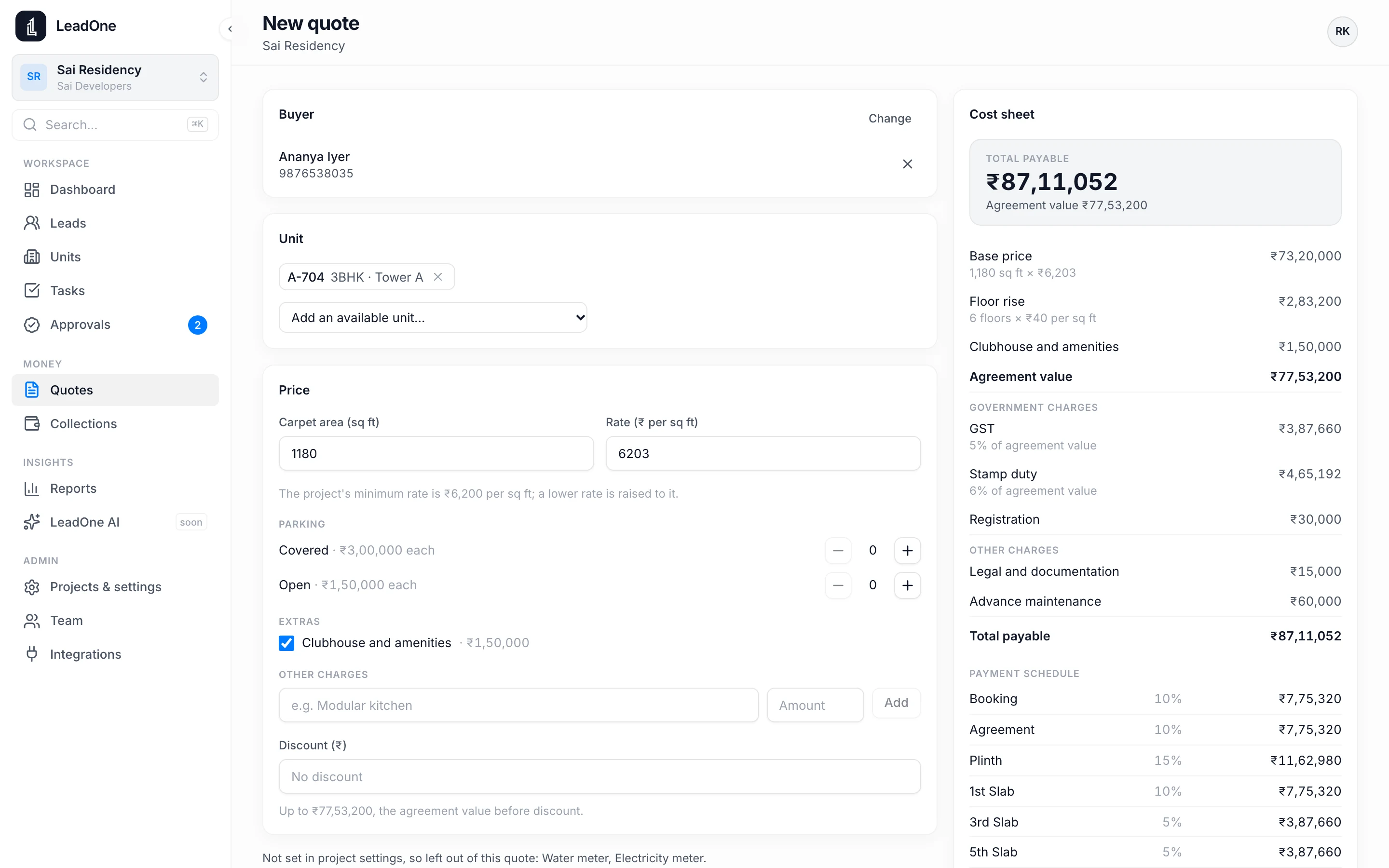Click the Integrations plug icon
This screenshot has width=1389, height=868.
[x=31, y=654]
